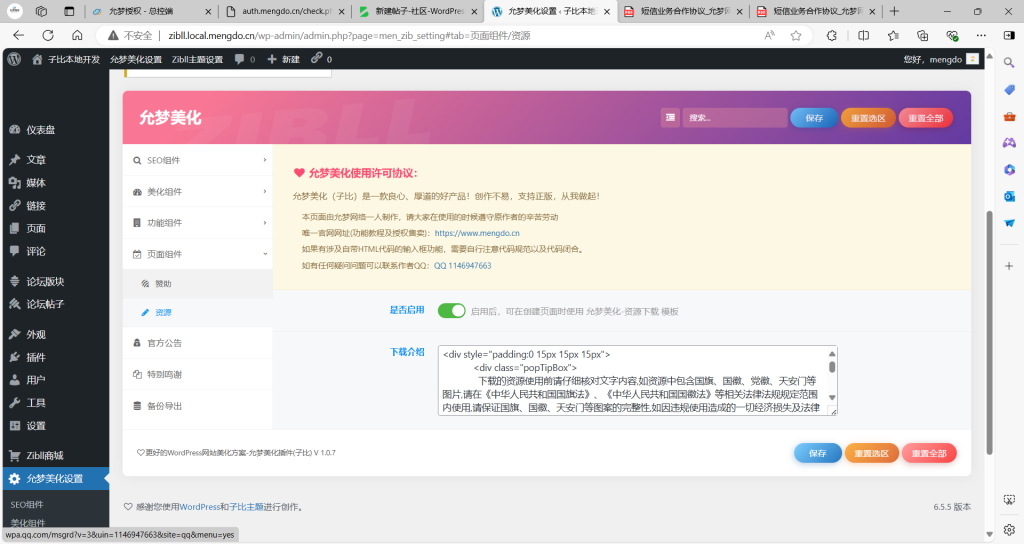Click the favorites star icon in address bar
Screen dimensions: 1024x544
pos(796,35)
